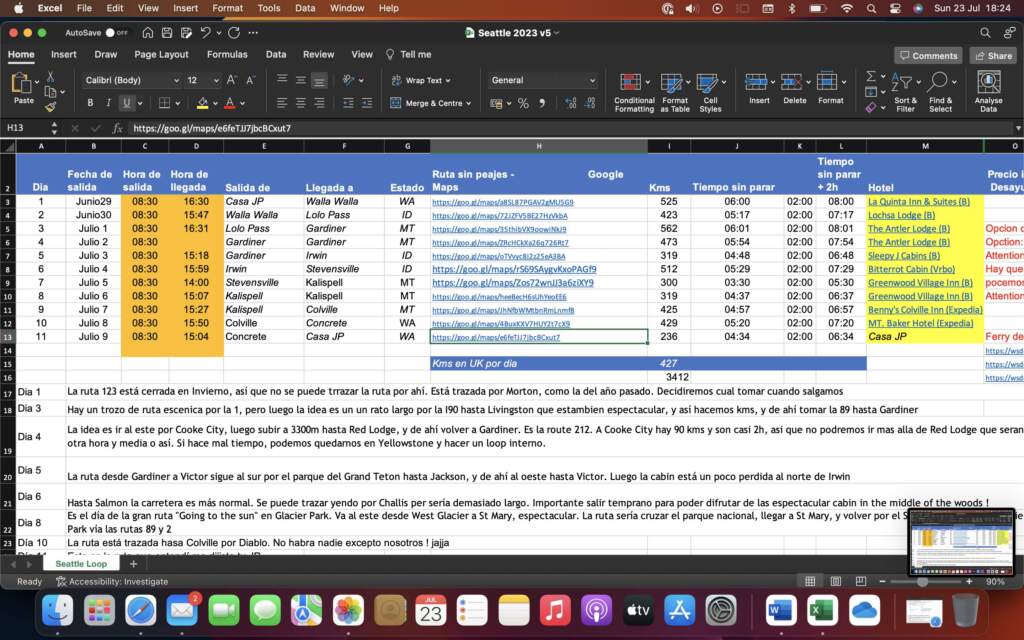Screen dimensions: 1024x640
Task: Toggle the AutoSave switch
Action: coord(116,33)
